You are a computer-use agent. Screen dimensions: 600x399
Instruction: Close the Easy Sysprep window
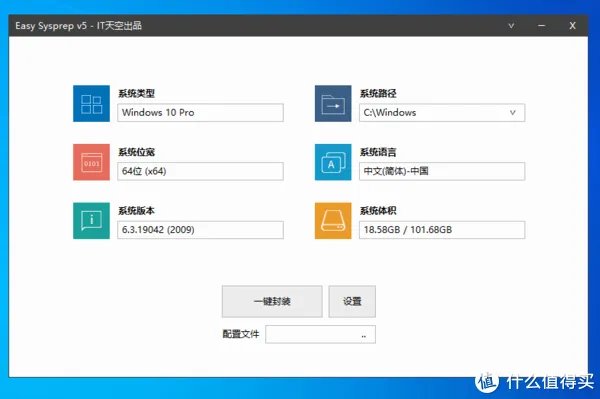572,26
